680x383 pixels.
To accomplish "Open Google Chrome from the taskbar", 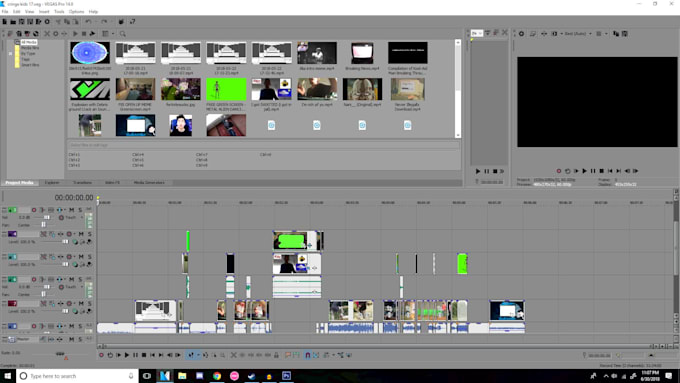I will pos(217,376).
